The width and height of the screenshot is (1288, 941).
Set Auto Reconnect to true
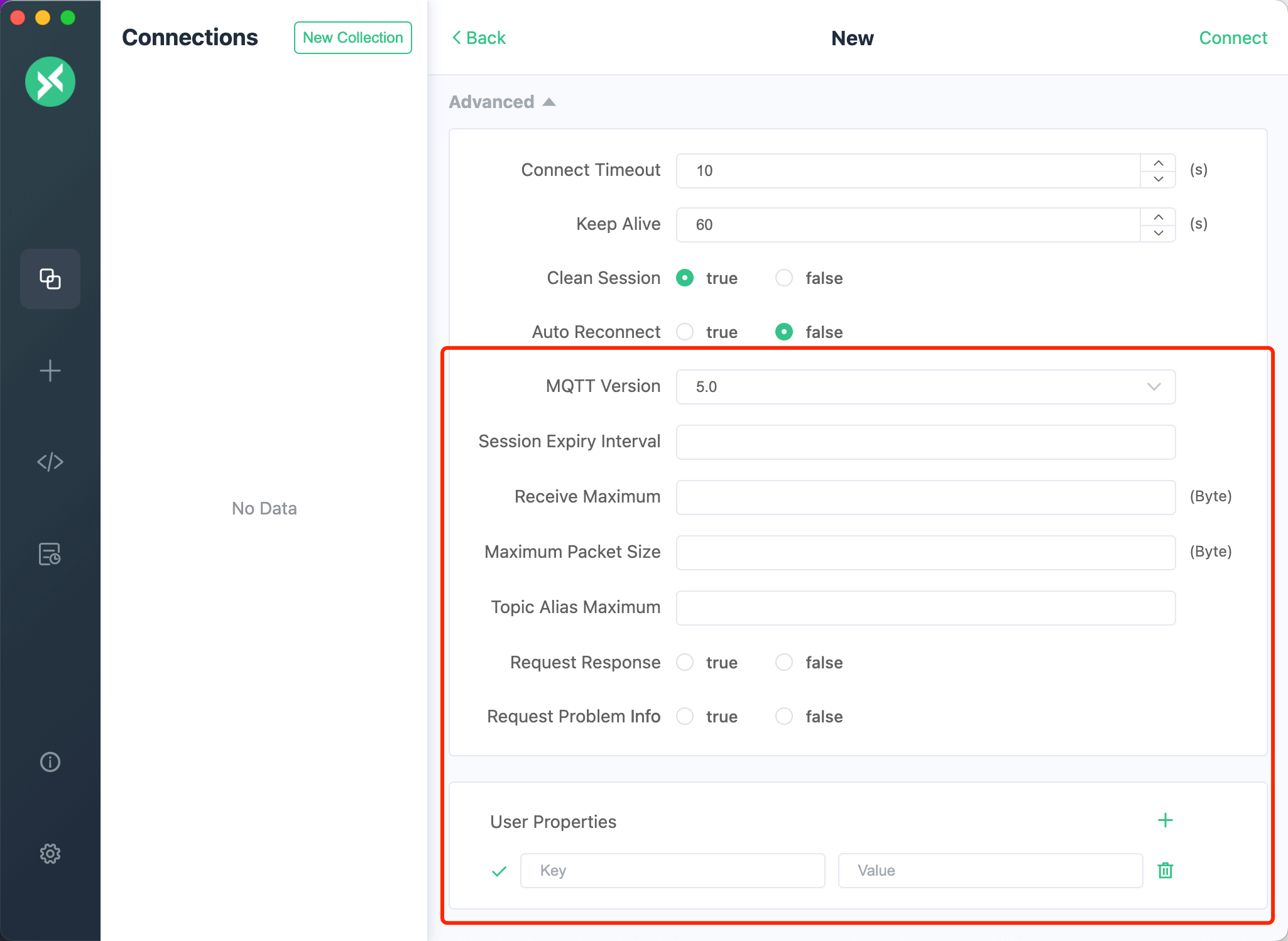point(685,332)
